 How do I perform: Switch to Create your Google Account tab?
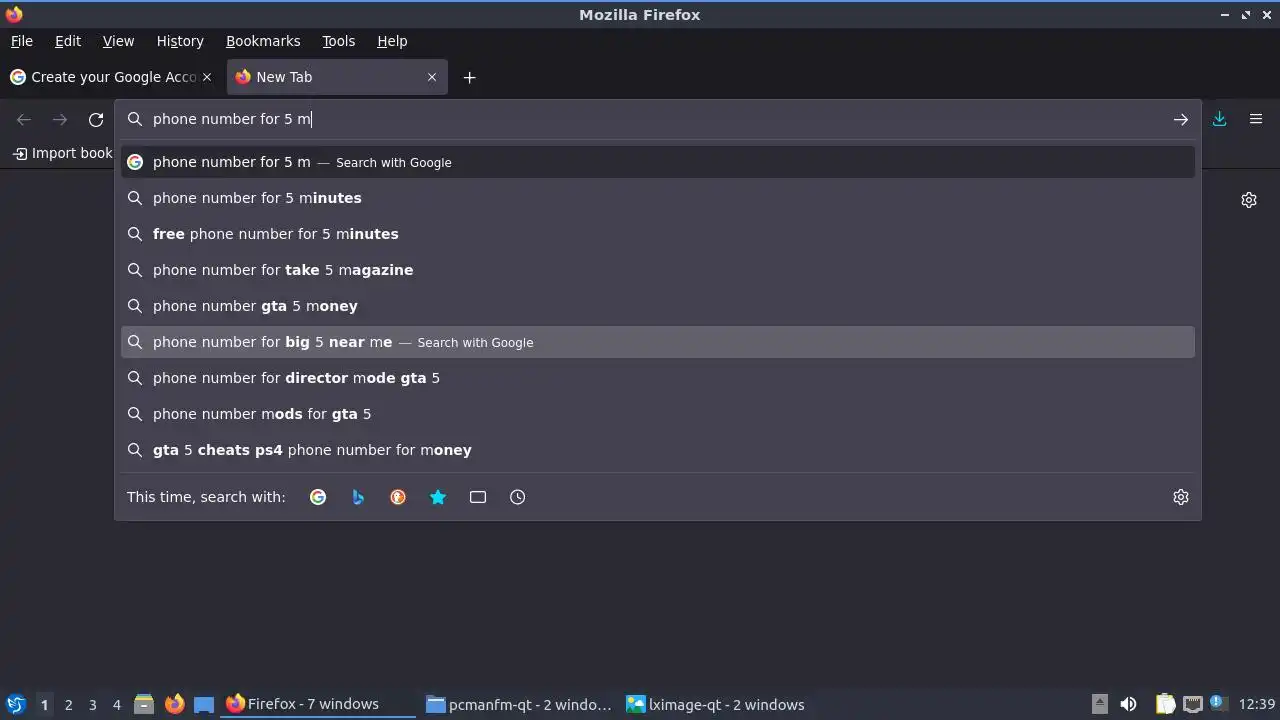click(111, 77)
